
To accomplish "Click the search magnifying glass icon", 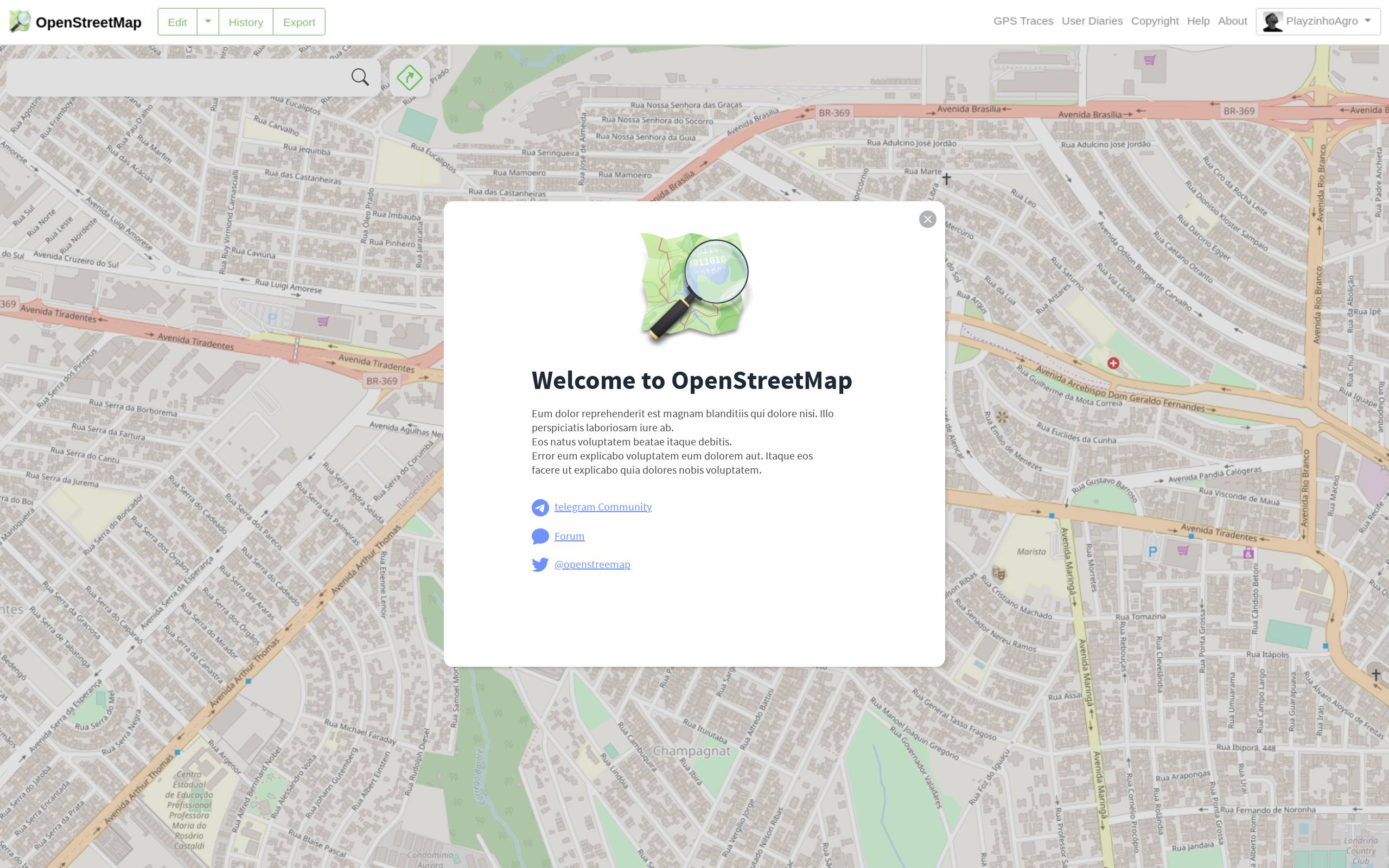I will pyautogui.click(x=360, y=77).
